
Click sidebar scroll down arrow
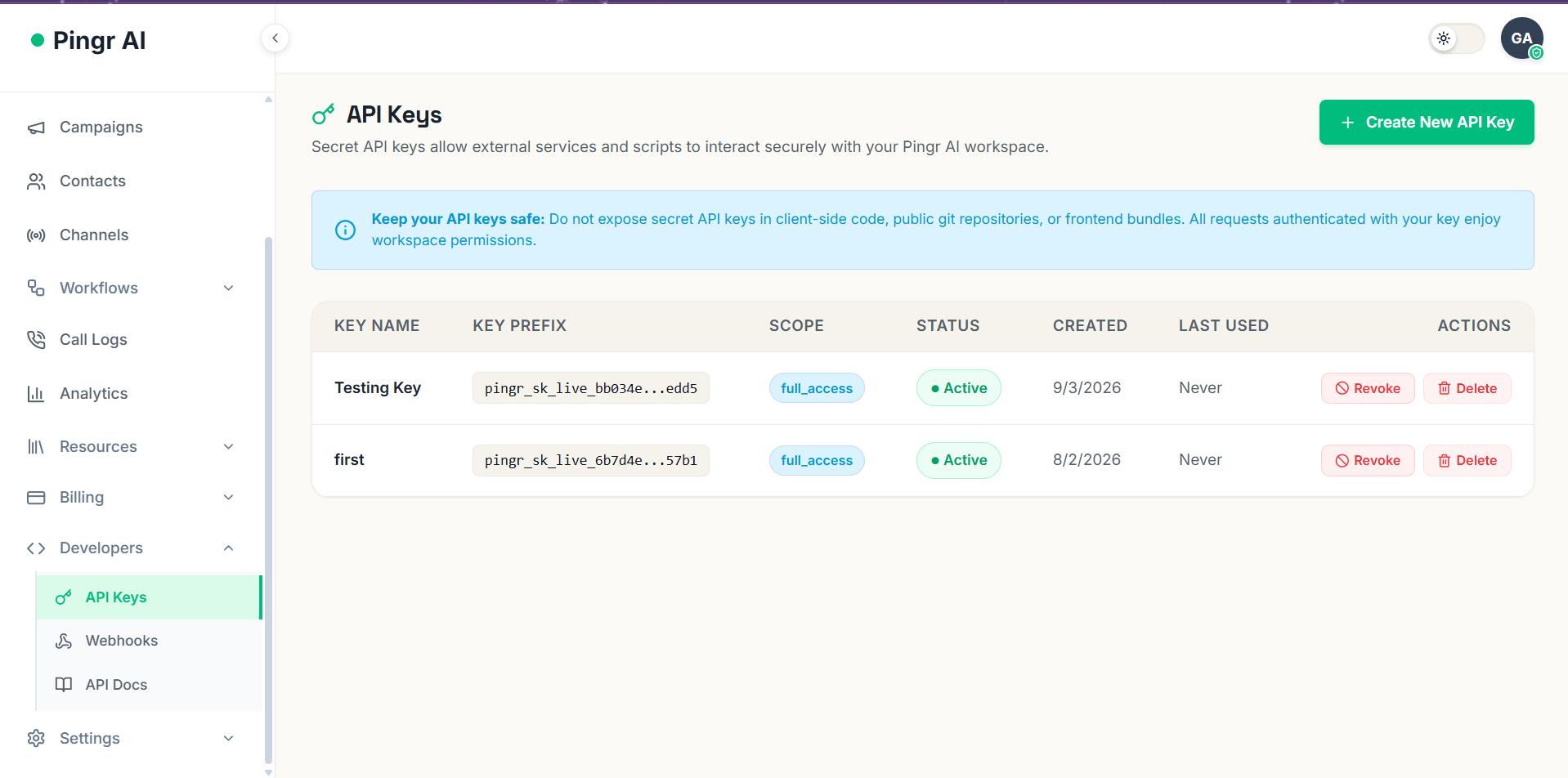coord(268,772)
